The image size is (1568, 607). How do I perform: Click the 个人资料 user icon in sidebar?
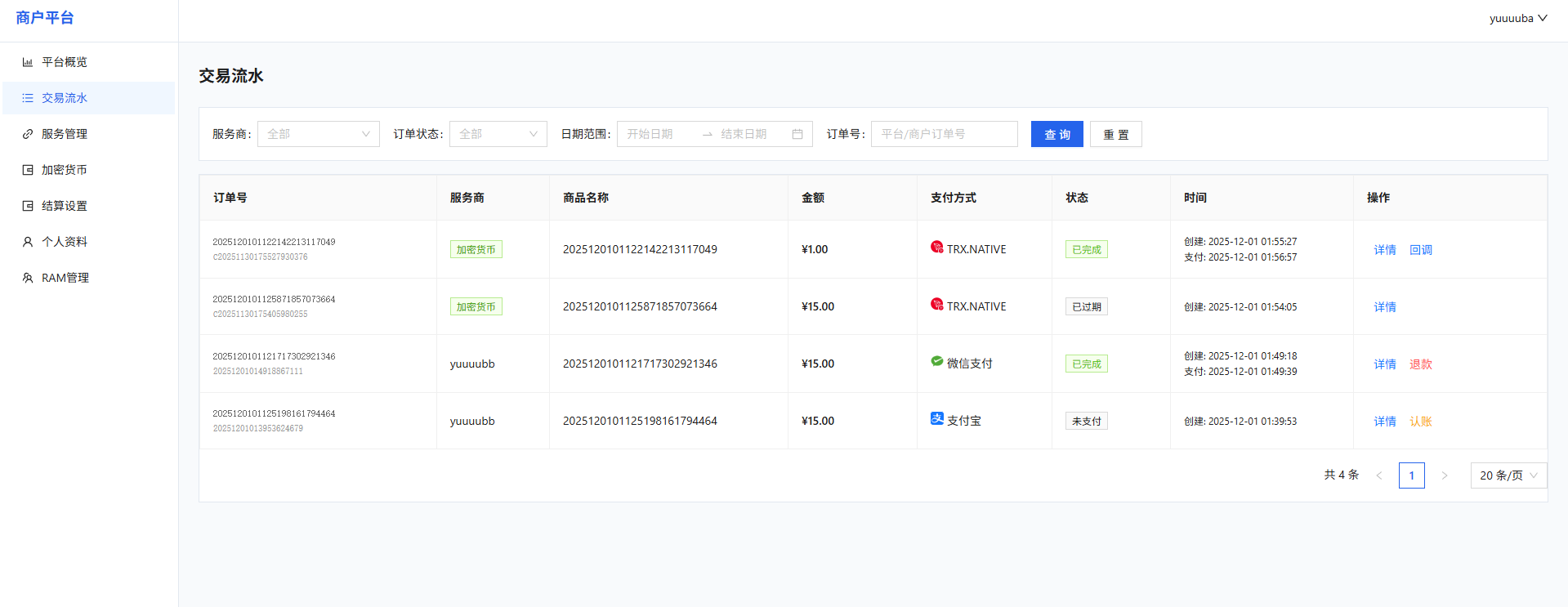point(28,242)
